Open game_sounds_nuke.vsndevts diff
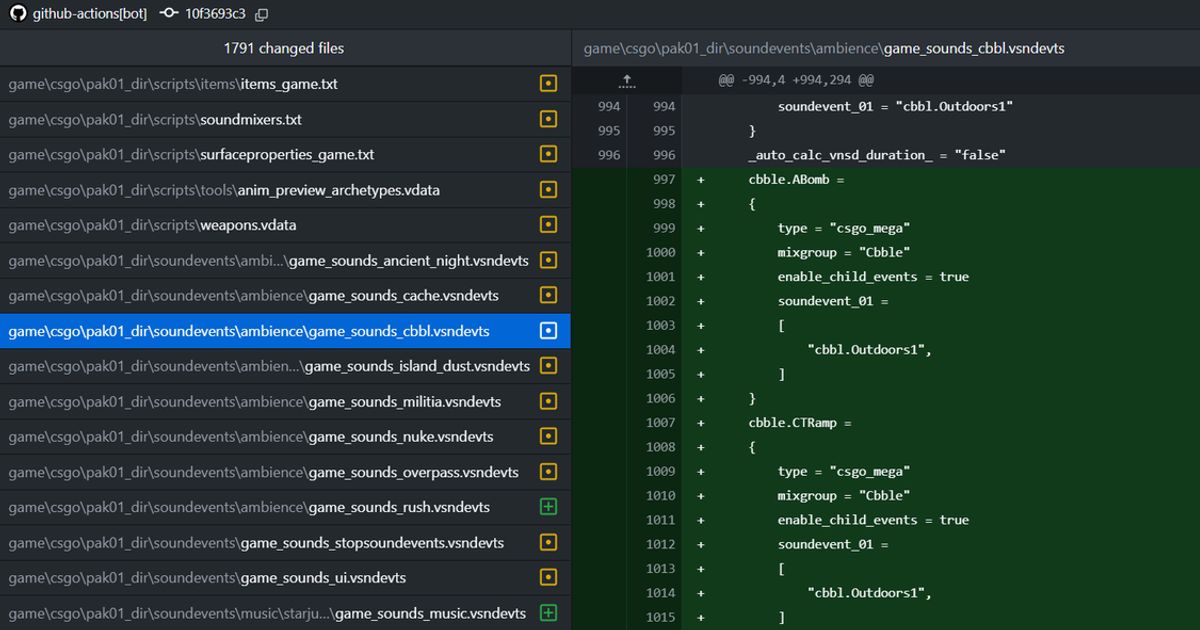1200x630 pixels. (285, 436)
